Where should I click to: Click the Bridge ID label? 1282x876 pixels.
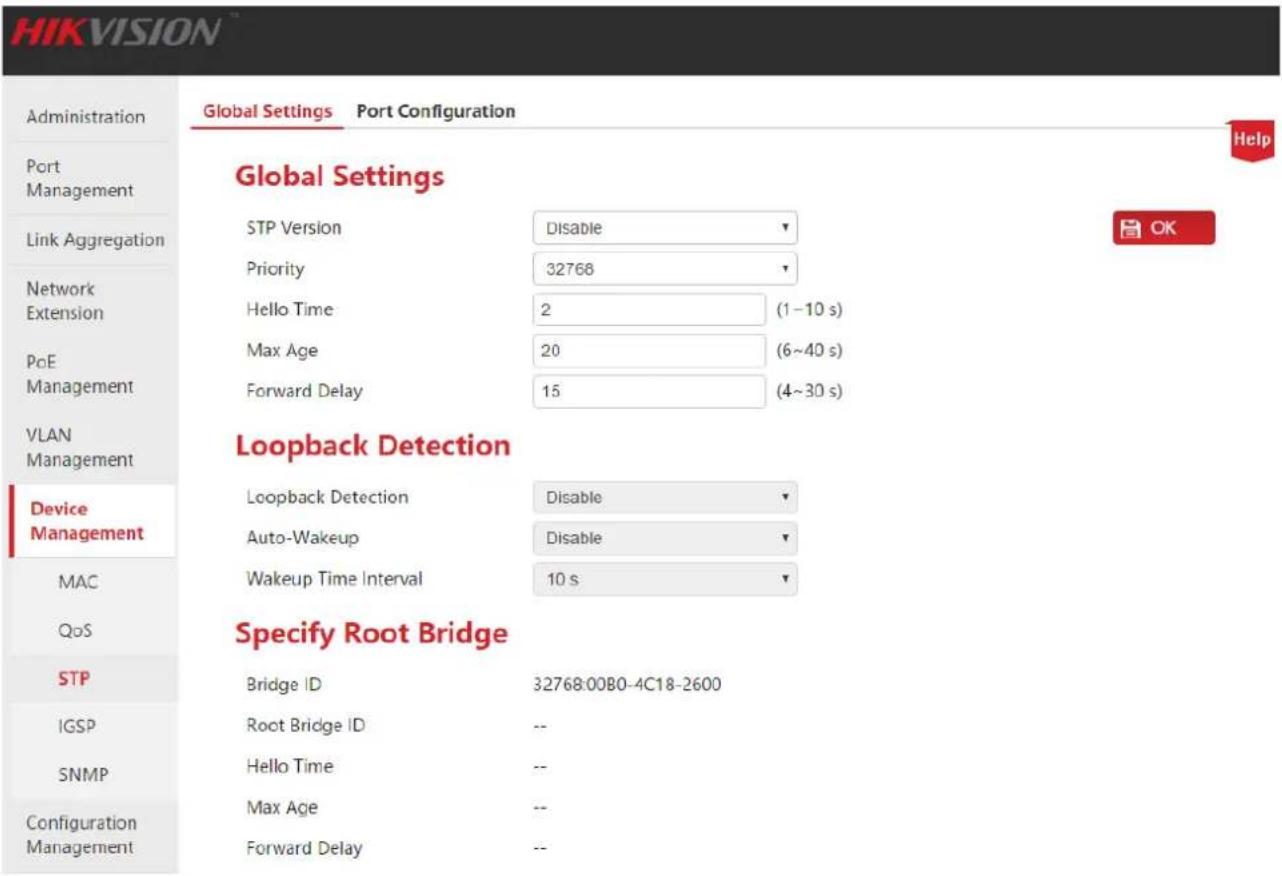click(x=285, y=685)
